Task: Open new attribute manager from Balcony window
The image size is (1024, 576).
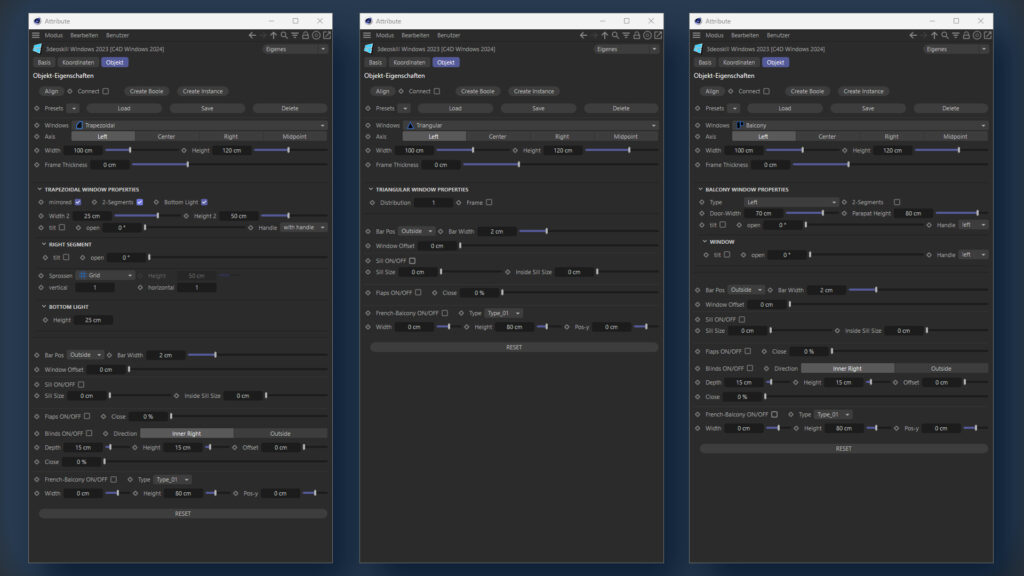Action: [987, 35]
